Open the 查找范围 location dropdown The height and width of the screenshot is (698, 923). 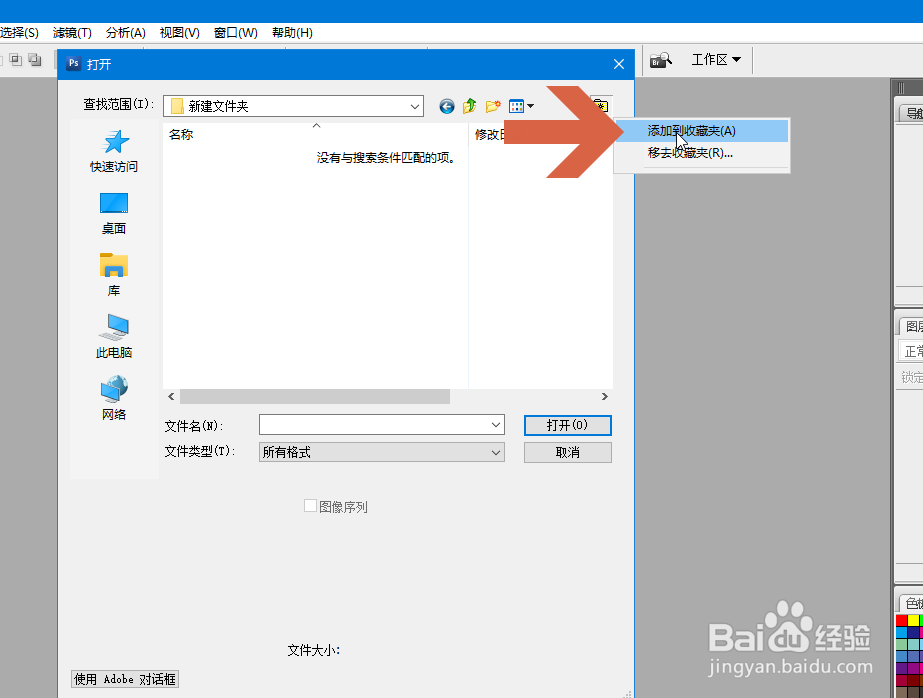(x=414, y=106)
